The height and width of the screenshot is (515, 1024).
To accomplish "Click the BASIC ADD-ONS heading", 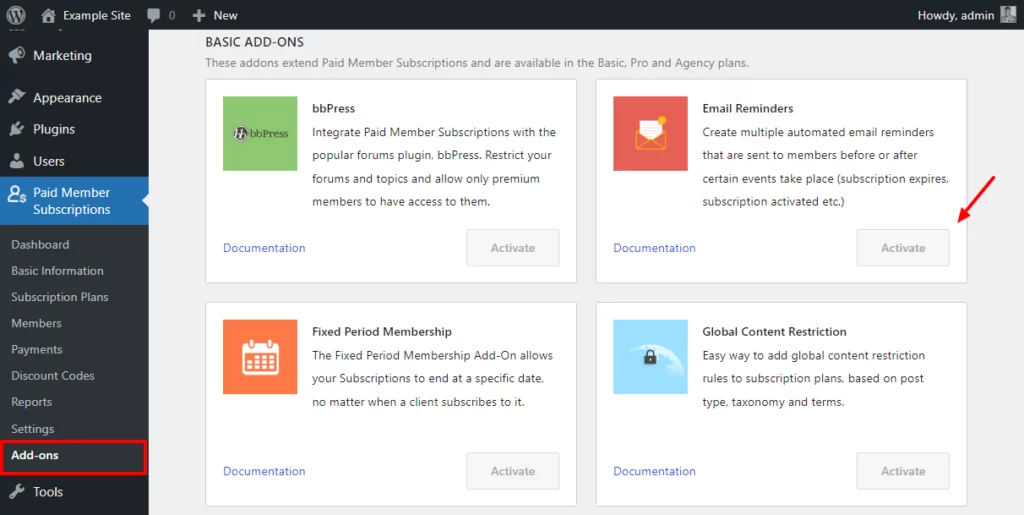I will 255,42.
